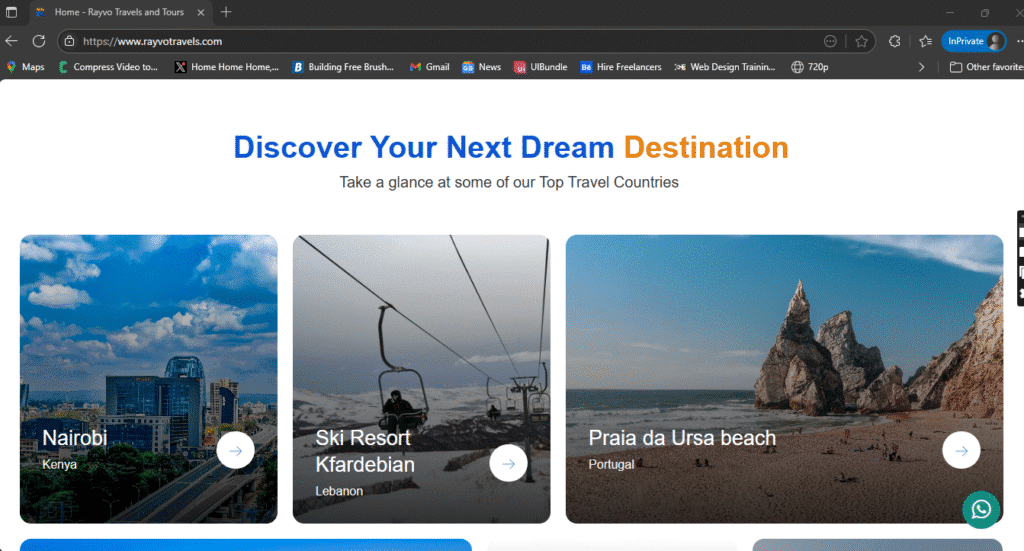Open a new tab with the plus button
The image size is (1024, 551).
pos(226,12)
